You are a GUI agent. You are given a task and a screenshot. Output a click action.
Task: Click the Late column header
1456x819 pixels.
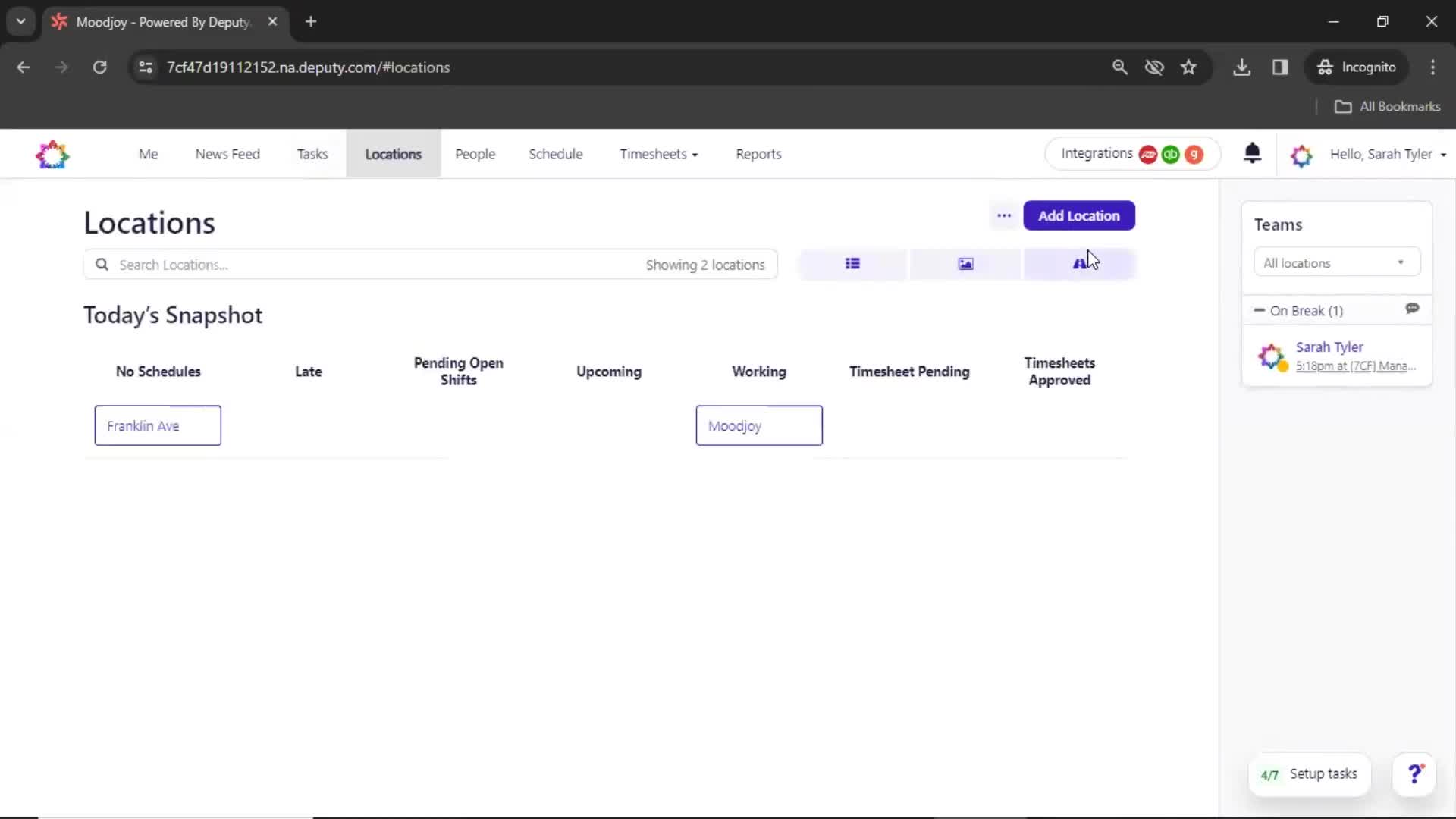click(x=309, y=372)
